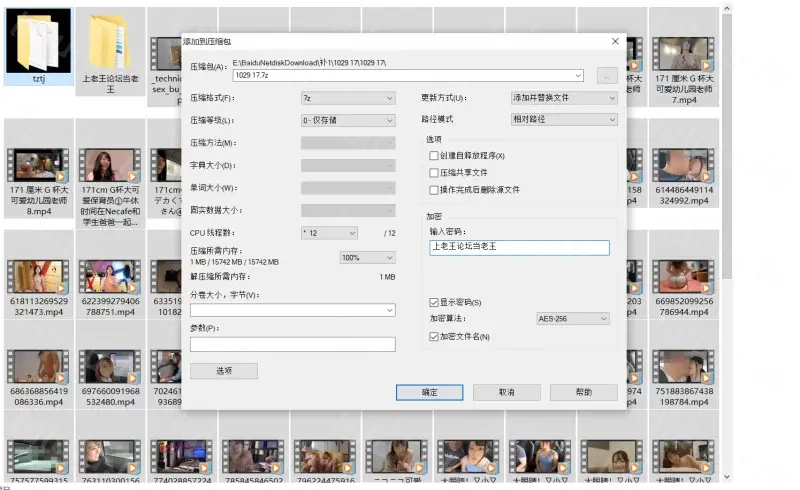Select video file 622399279406788751.mp4
The height and width of the screenshot is (490, 800).
[111, 277]
